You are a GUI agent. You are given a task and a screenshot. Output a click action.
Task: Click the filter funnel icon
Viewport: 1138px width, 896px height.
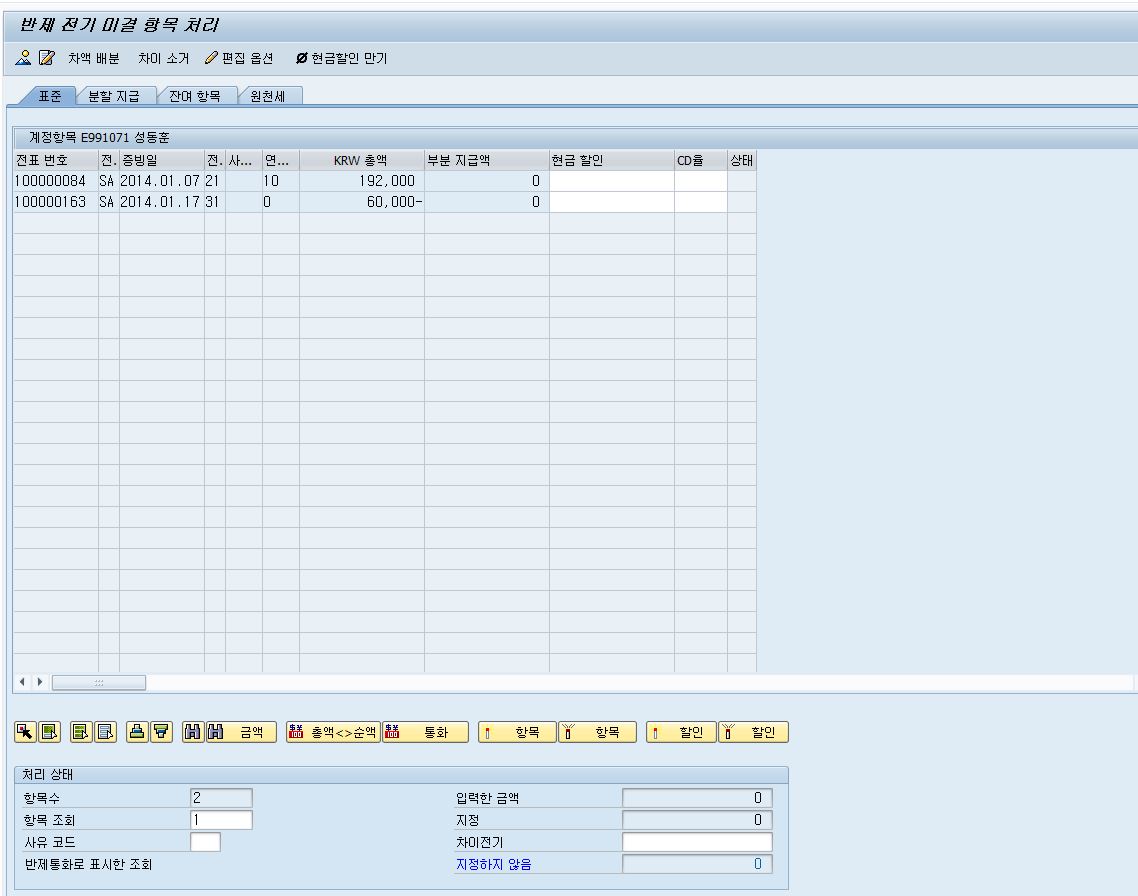click(160, 733)
